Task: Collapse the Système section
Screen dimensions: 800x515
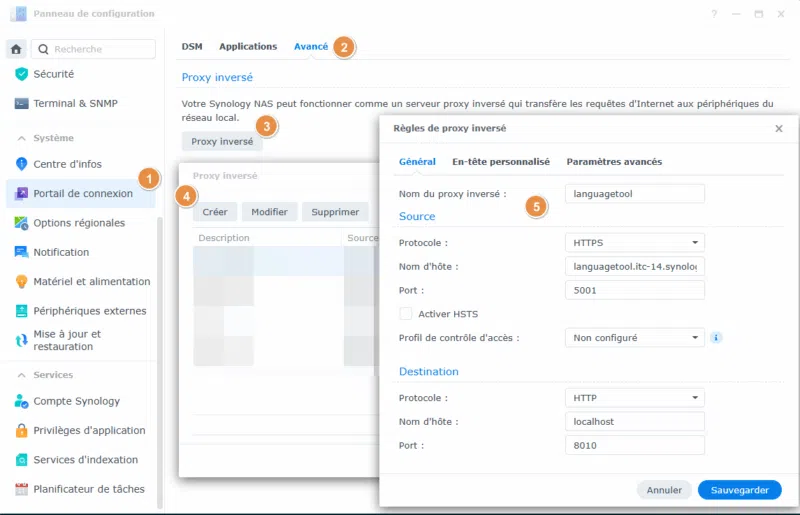Action: (21, 138)
